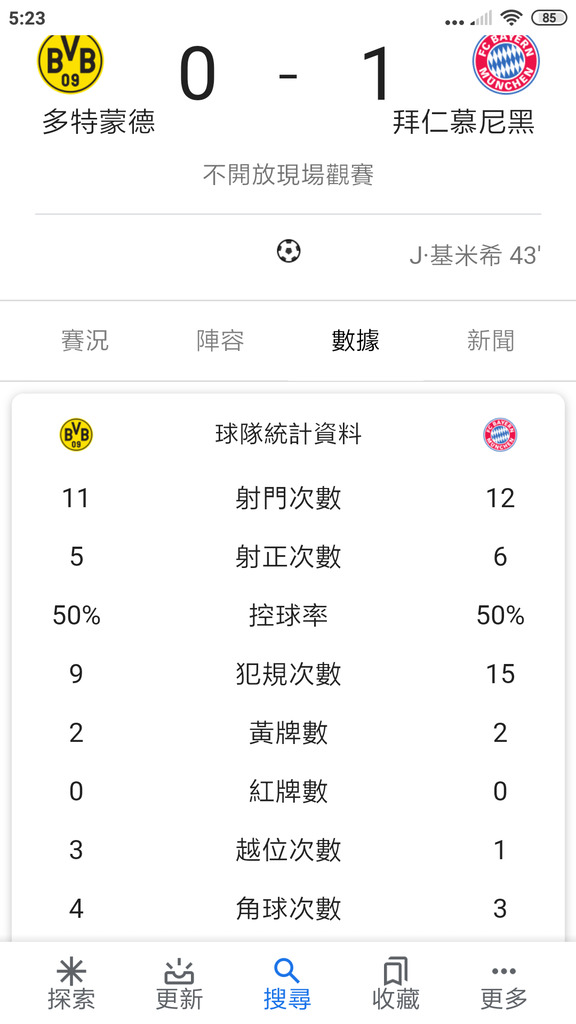This screenshot has height=1024, width=576.
Task: Tap the soccer ball goal icon
Action: 288,251
